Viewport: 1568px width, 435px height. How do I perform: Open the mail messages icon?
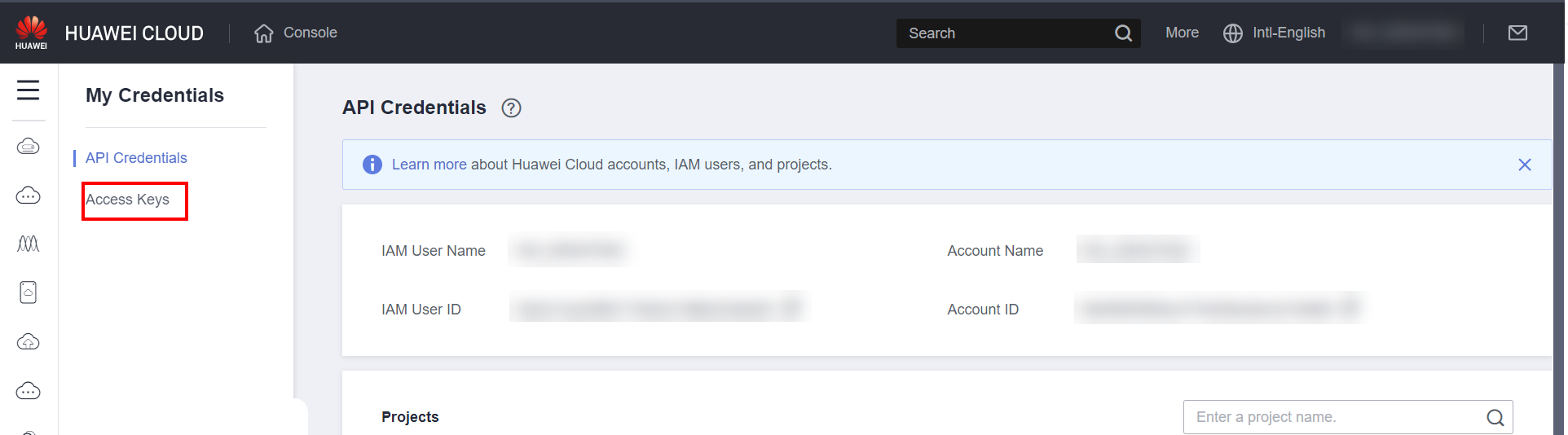(x=1517, y=33)
